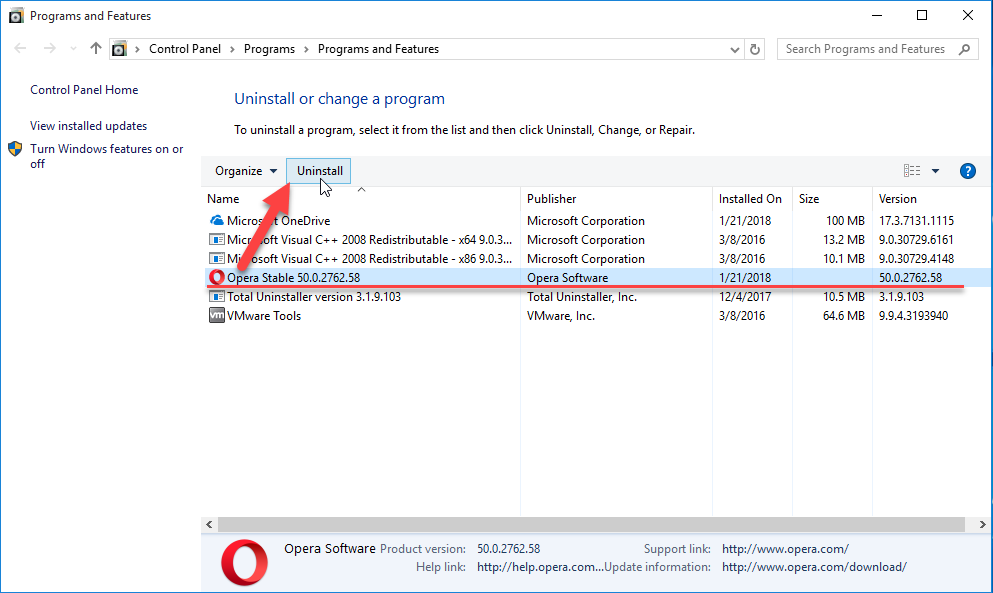This screenshot has height=593, width=993.
Task: Select VMware Tools entry name
Action: tap(264, 316)
